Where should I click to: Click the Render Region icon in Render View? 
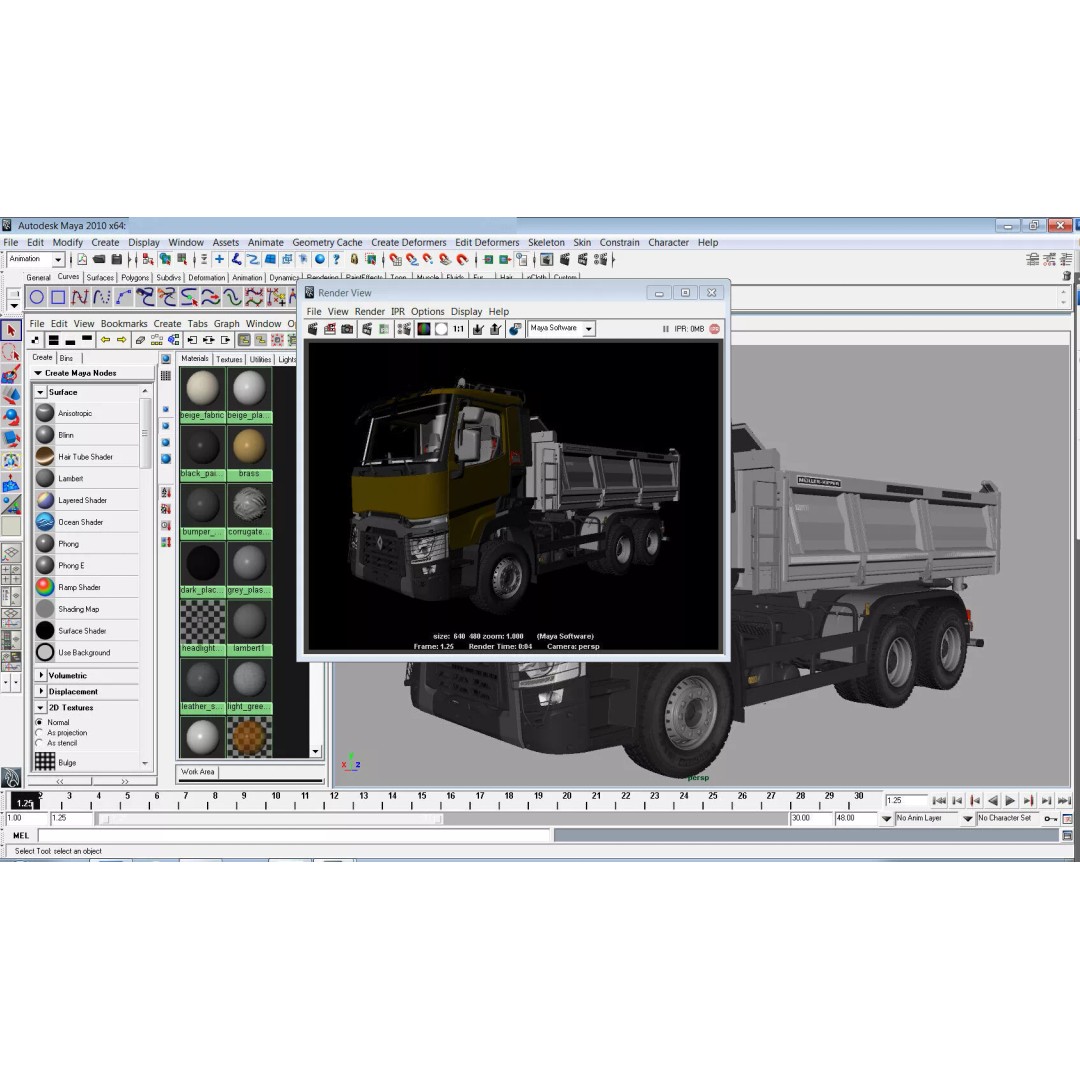330,329
